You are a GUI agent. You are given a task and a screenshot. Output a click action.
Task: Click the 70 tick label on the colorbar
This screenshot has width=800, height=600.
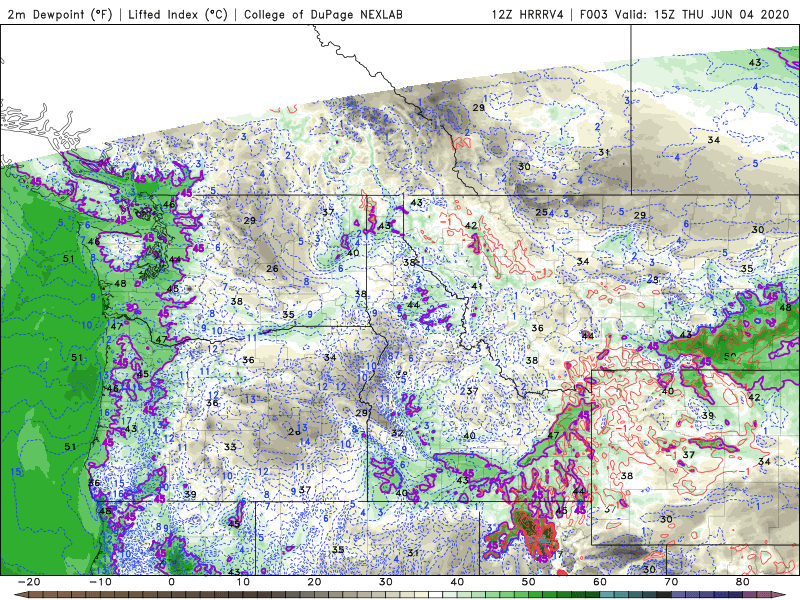pos(671,582)
